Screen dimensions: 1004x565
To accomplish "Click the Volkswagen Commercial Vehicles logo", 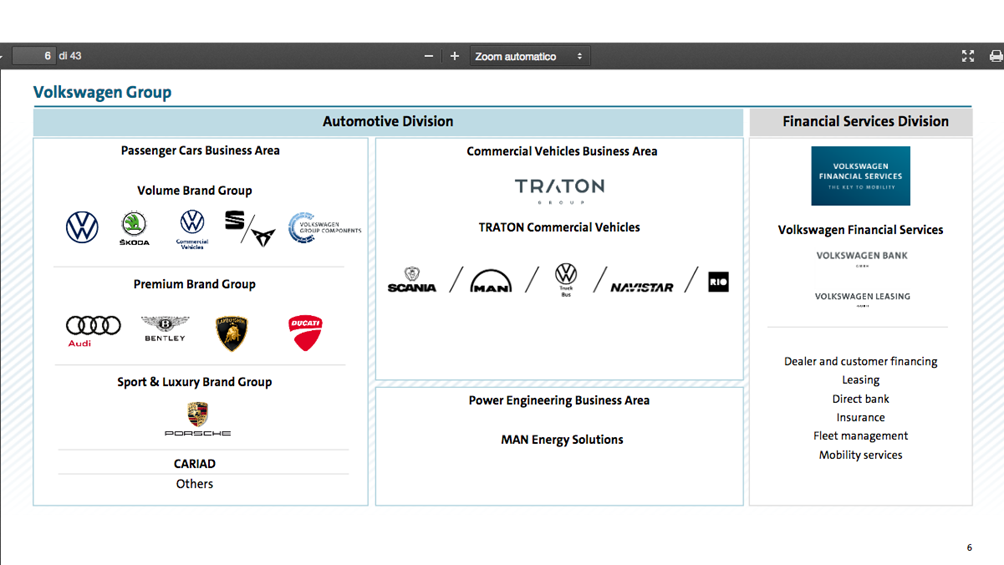I will [x=192, y=229].
